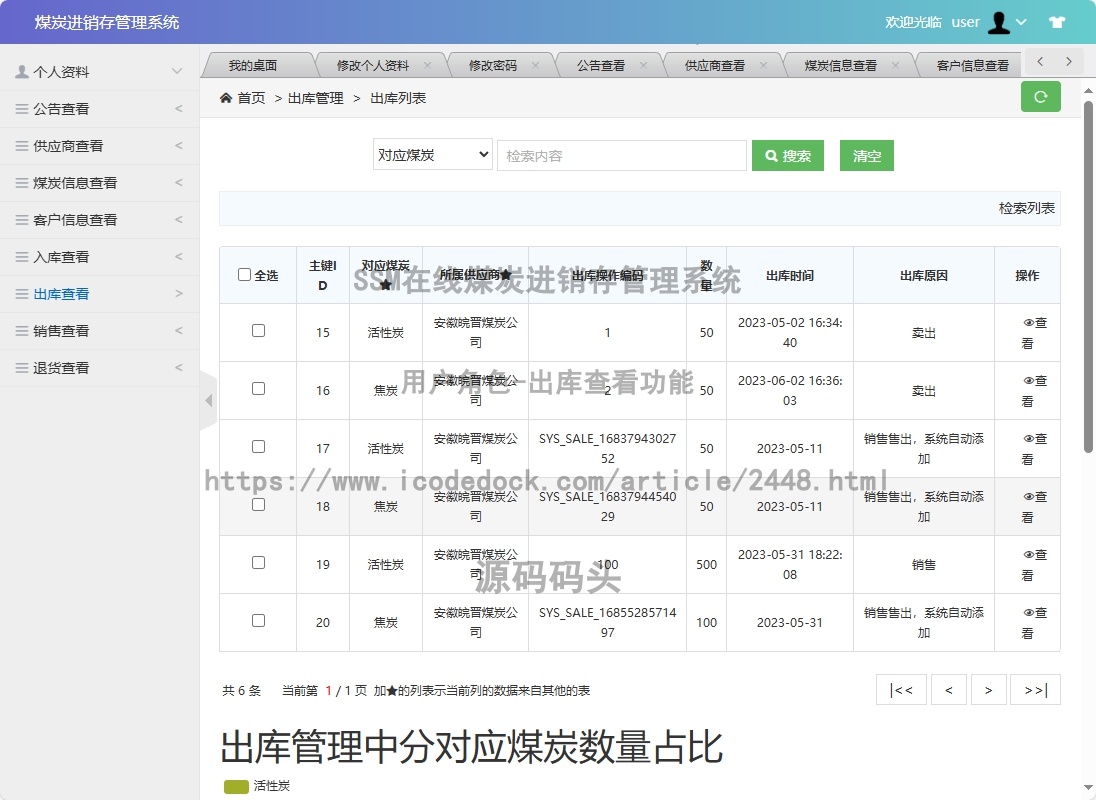The height and width of the screenshot is (800, 1096).
Task: View details of record ID 20
Action: (1033, 623)
